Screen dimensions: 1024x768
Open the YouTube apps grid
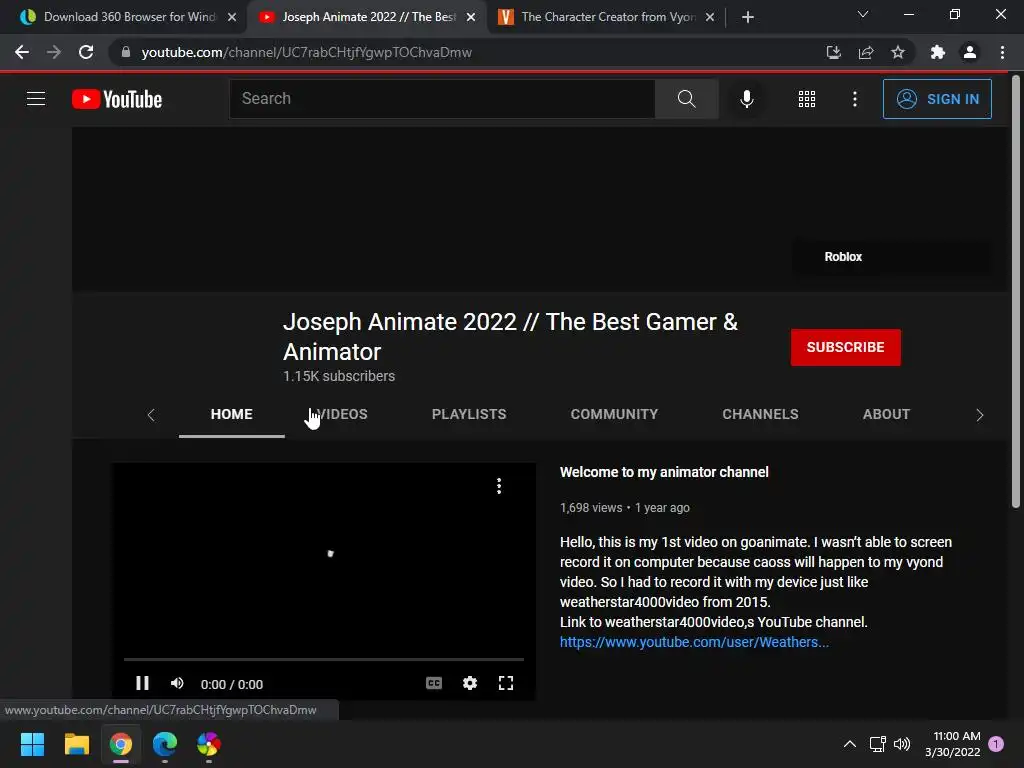807,99
